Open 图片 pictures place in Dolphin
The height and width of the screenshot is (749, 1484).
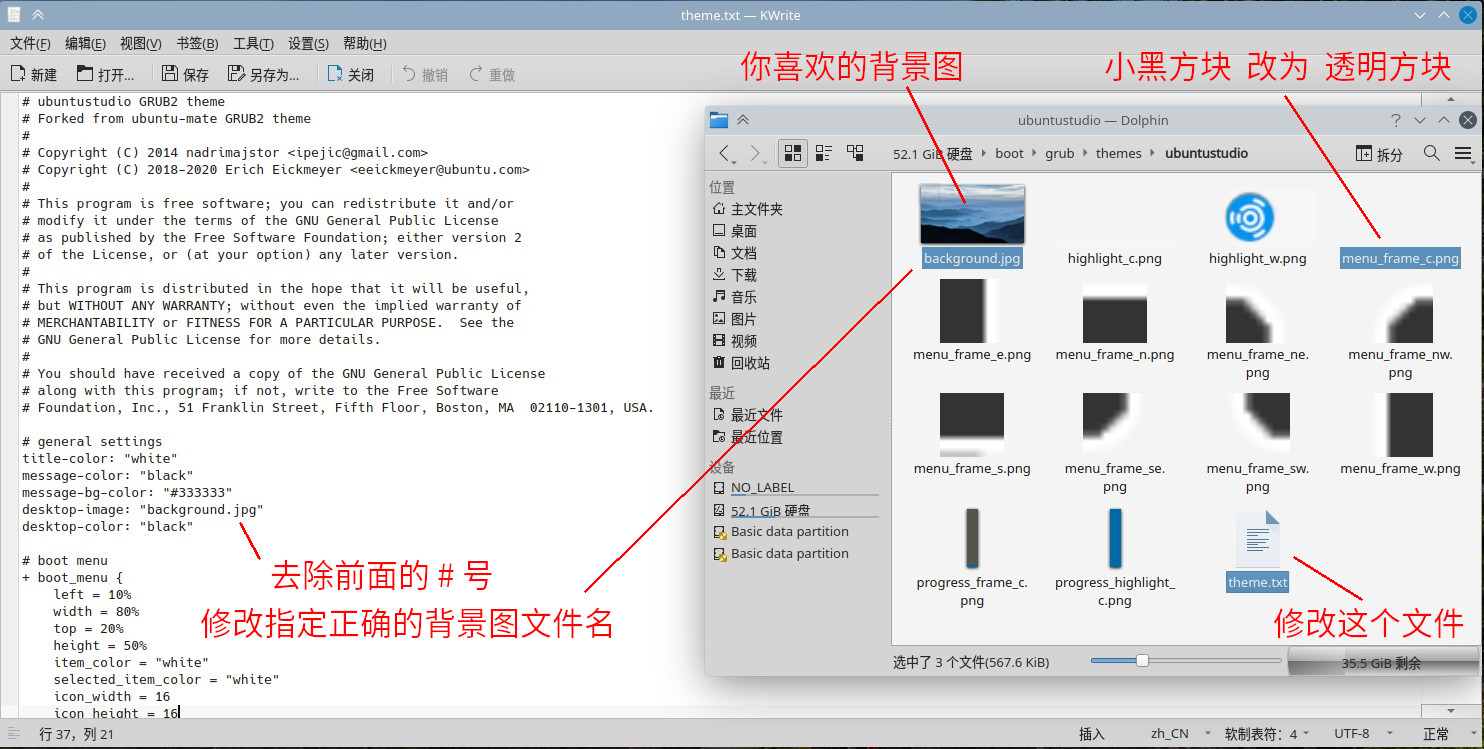coord(734,319)
